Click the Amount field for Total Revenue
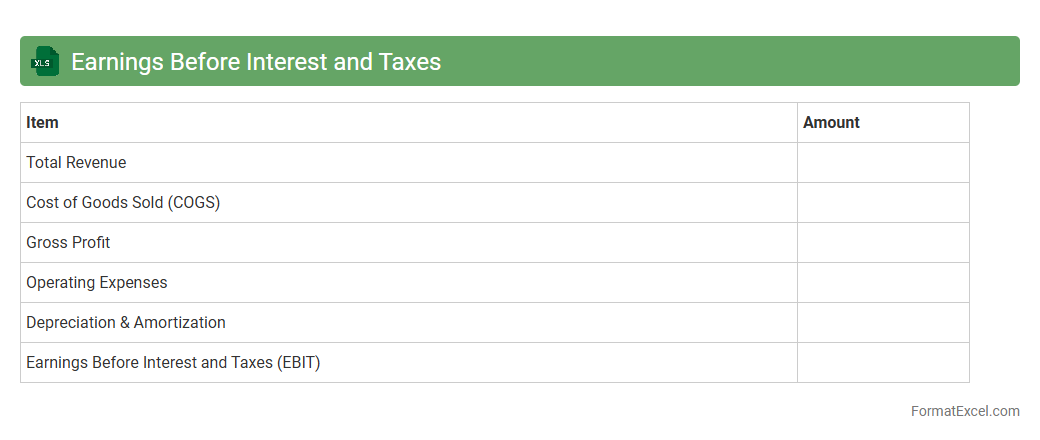Image resolution: width=1040 pixels, height=440 pixels. (x=883, y=162)
